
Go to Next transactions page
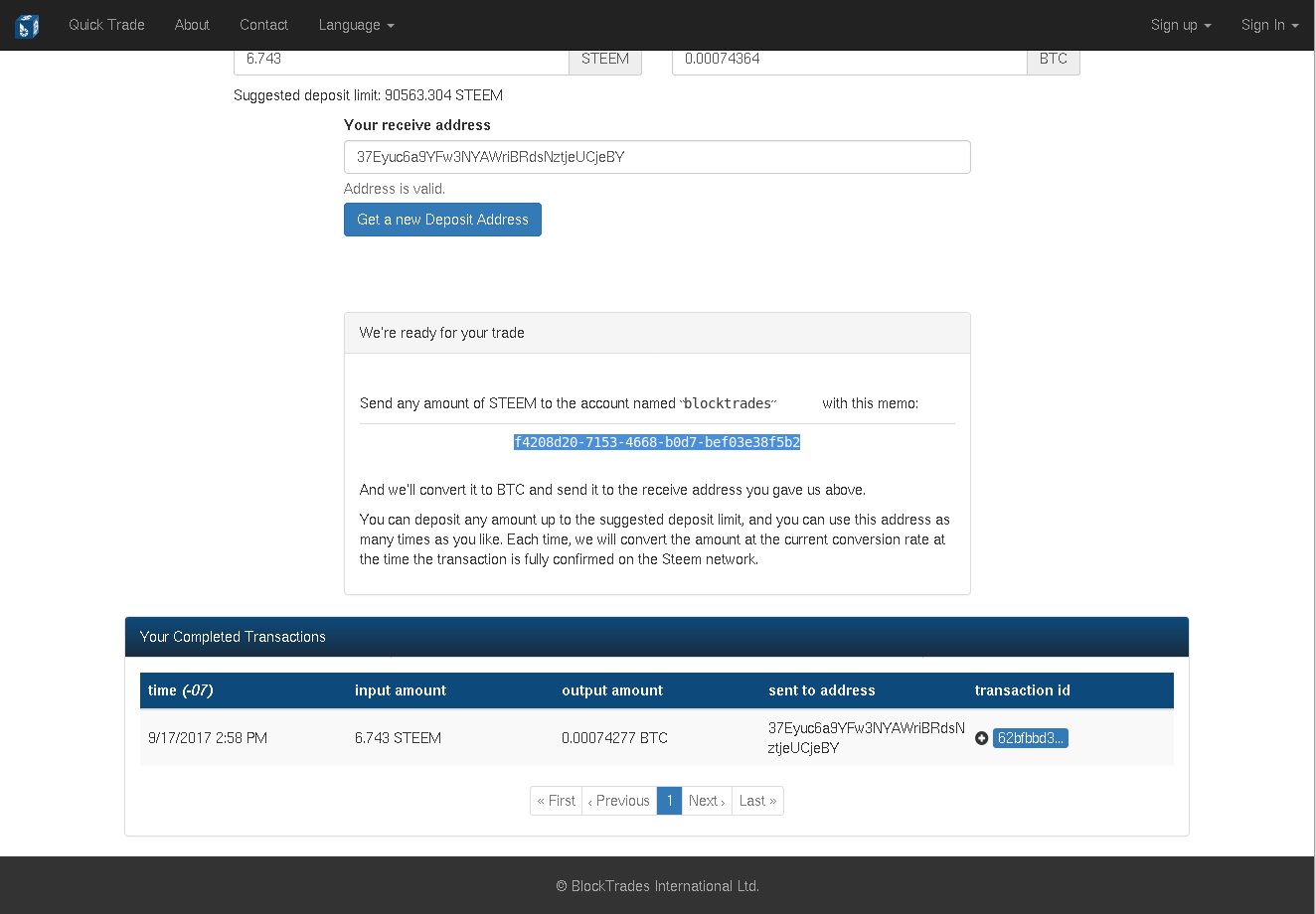pos(707,801)
